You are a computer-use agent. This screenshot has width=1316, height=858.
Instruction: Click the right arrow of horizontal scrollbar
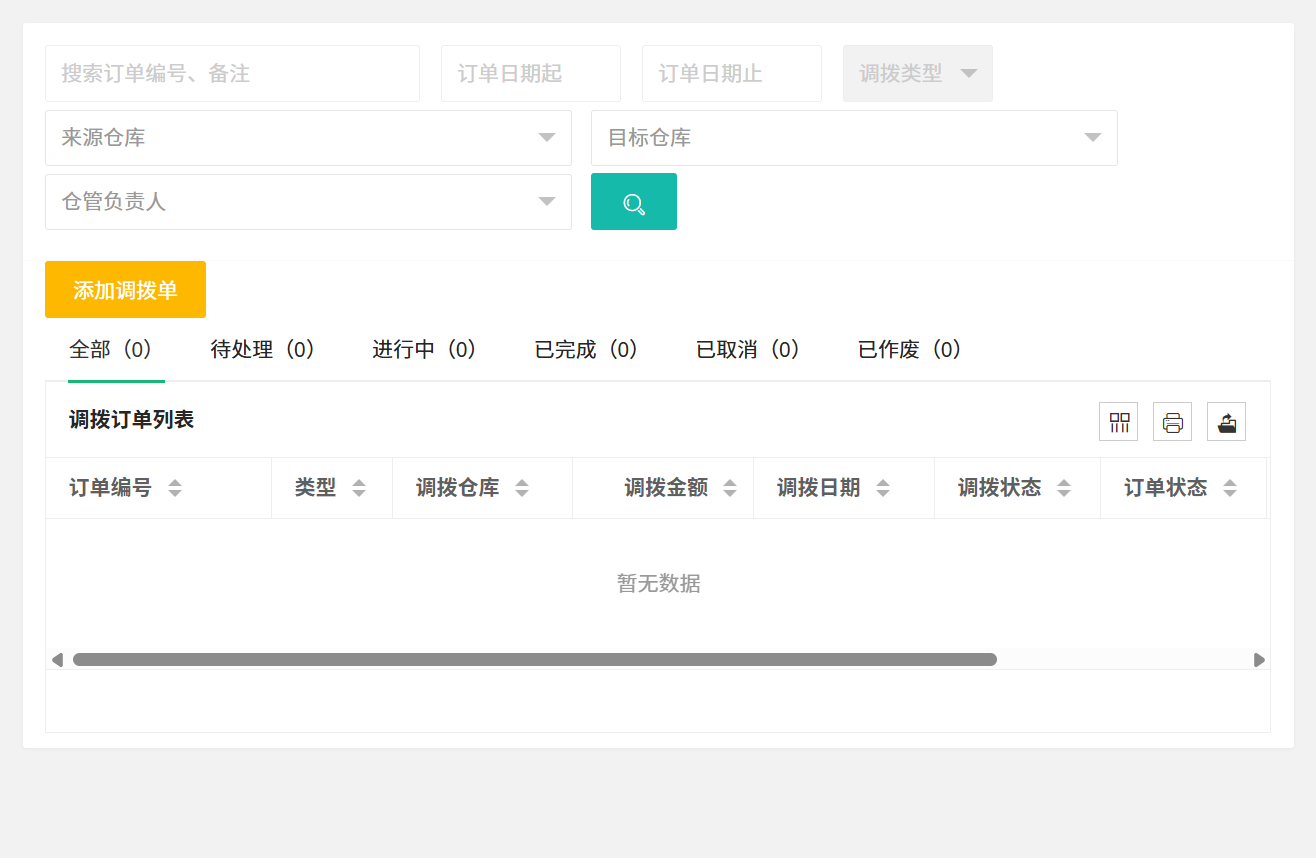tap(1259, 660)
